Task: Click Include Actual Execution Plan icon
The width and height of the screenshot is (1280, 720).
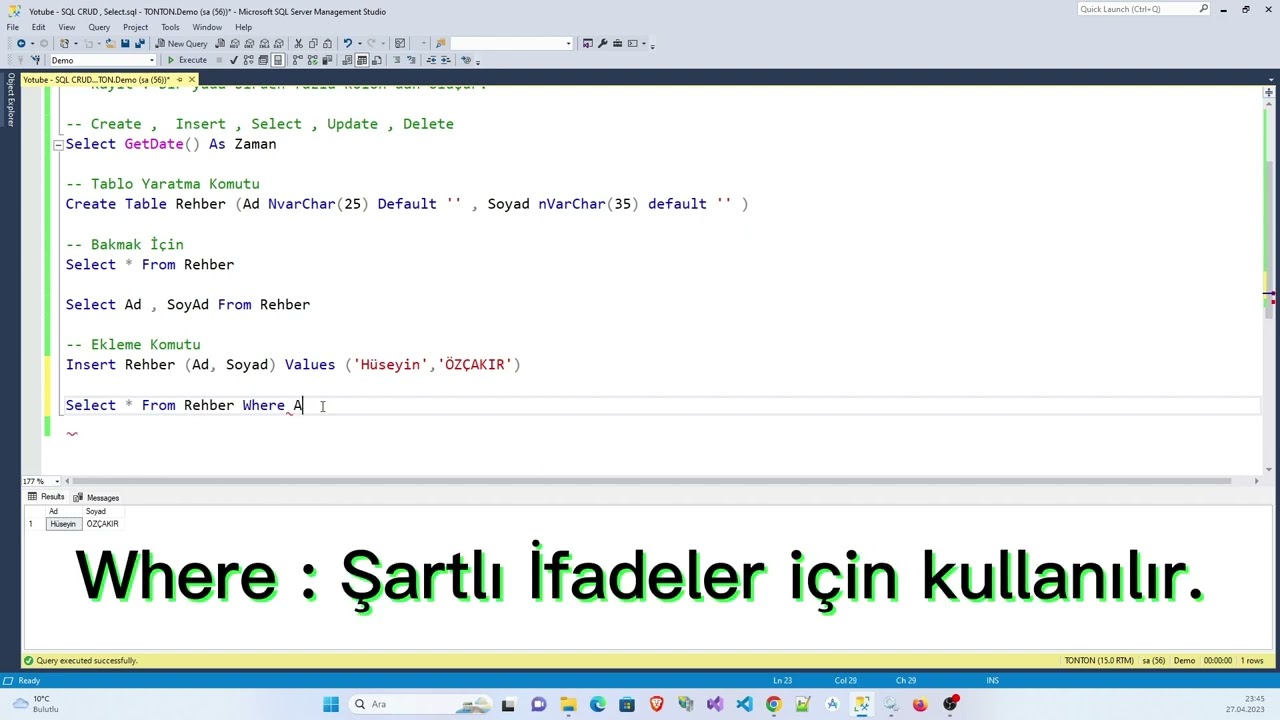Action: click(x=297, y=60)
